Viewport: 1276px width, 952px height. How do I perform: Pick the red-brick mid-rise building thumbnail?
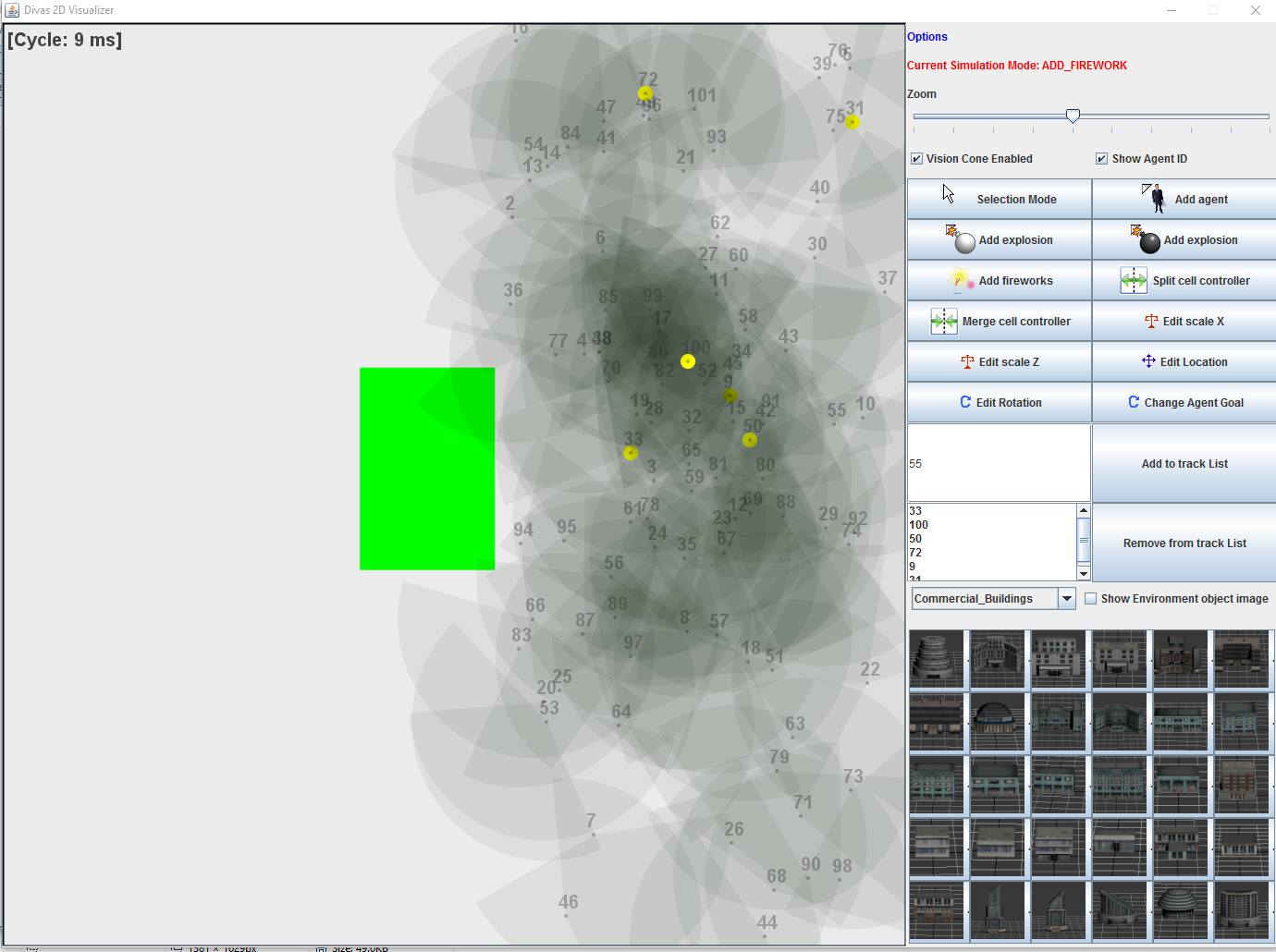(x=1242, y=785)
